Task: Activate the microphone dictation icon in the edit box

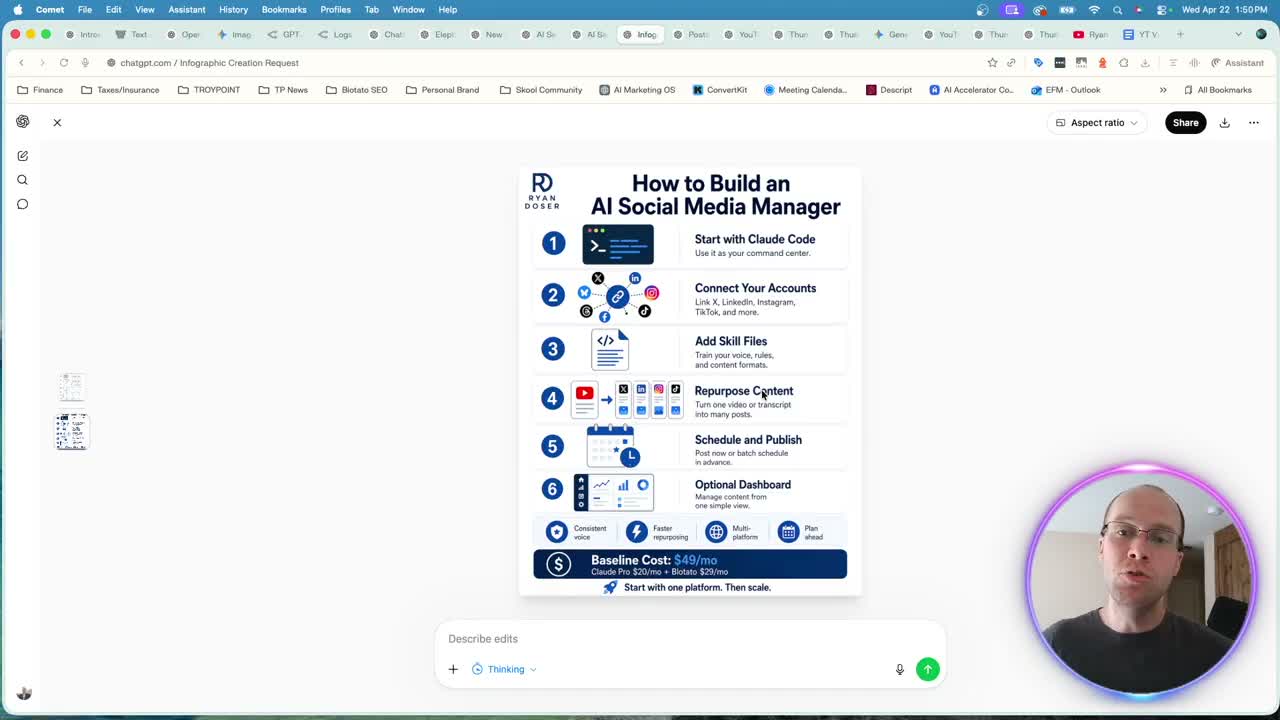Action: pos(899,669)
